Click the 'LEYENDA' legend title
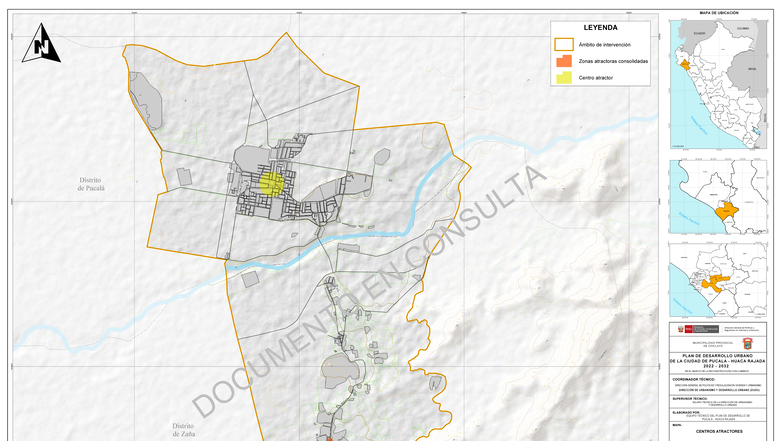This screenshot has width=784, height=441. pos(600,28)
